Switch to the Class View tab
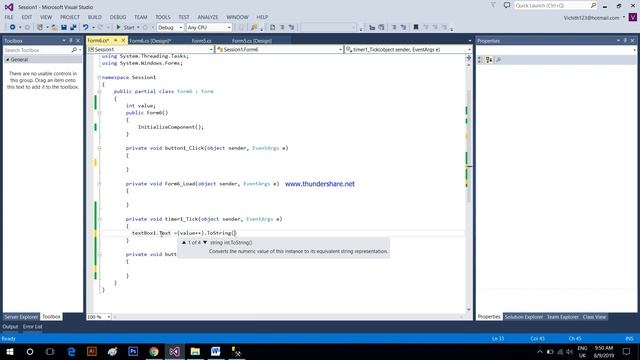This screenshot has height=360, width=640. 594,317
